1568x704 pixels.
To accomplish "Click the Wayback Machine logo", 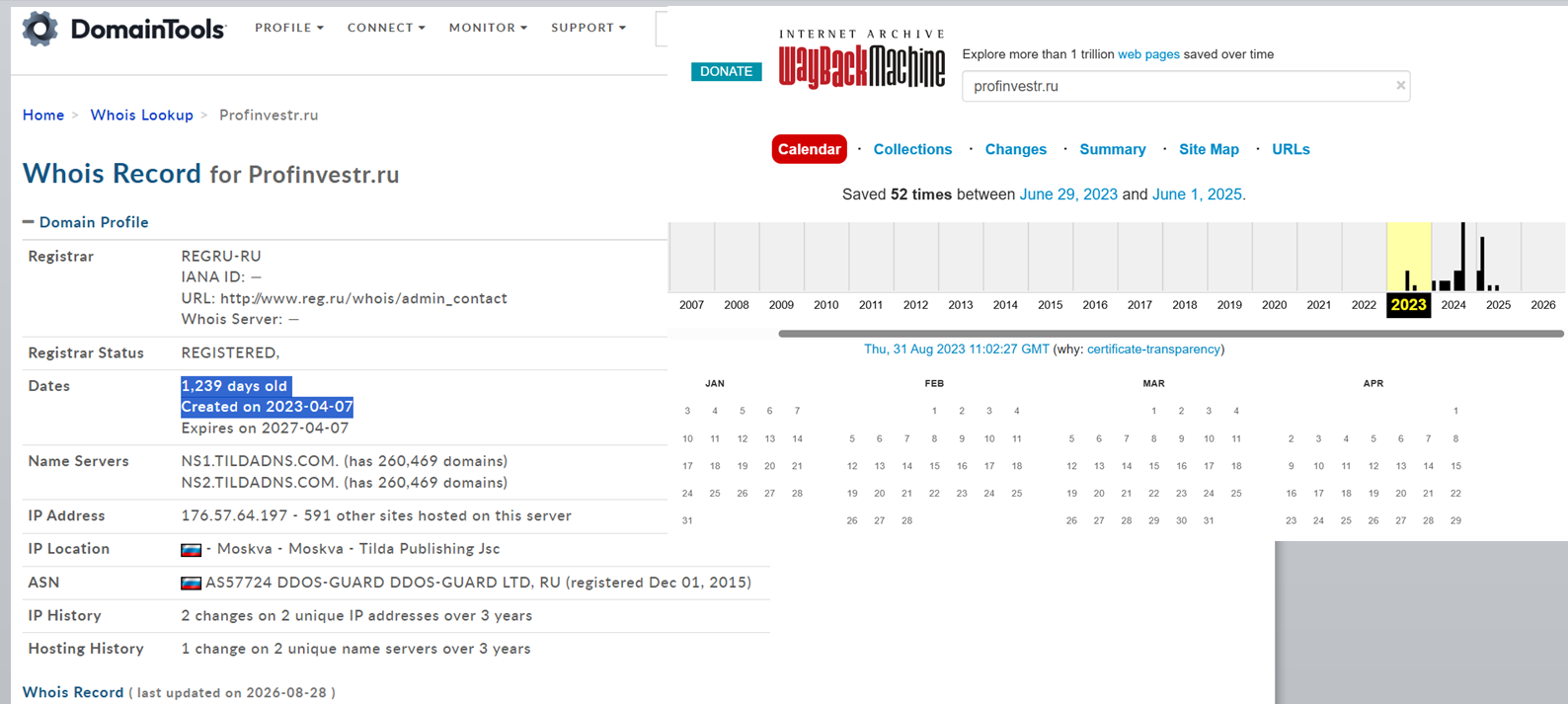I will pyautogui.click(x=862, y=59).
